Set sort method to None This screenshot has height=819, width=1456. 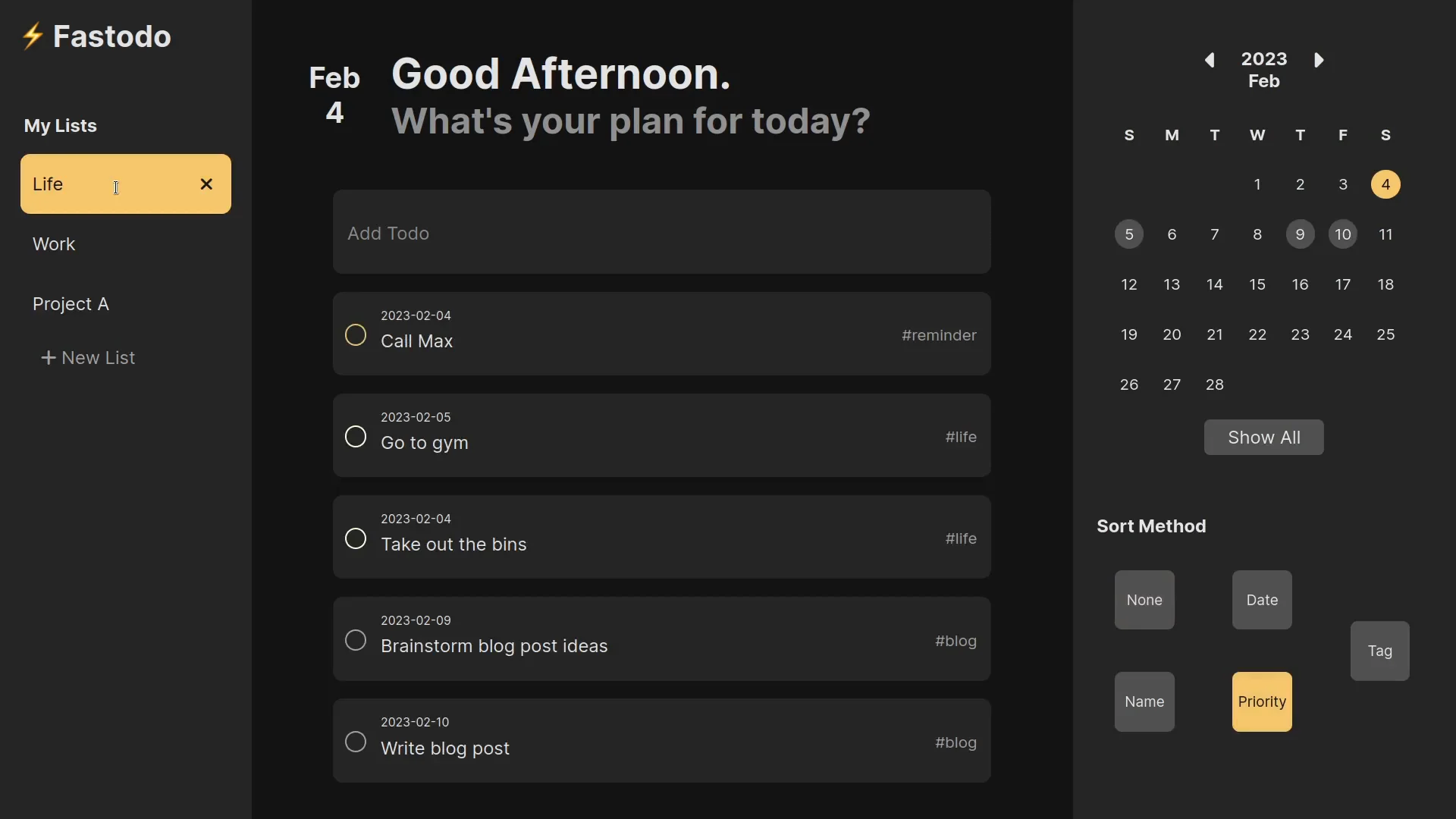click(1144, 599)
